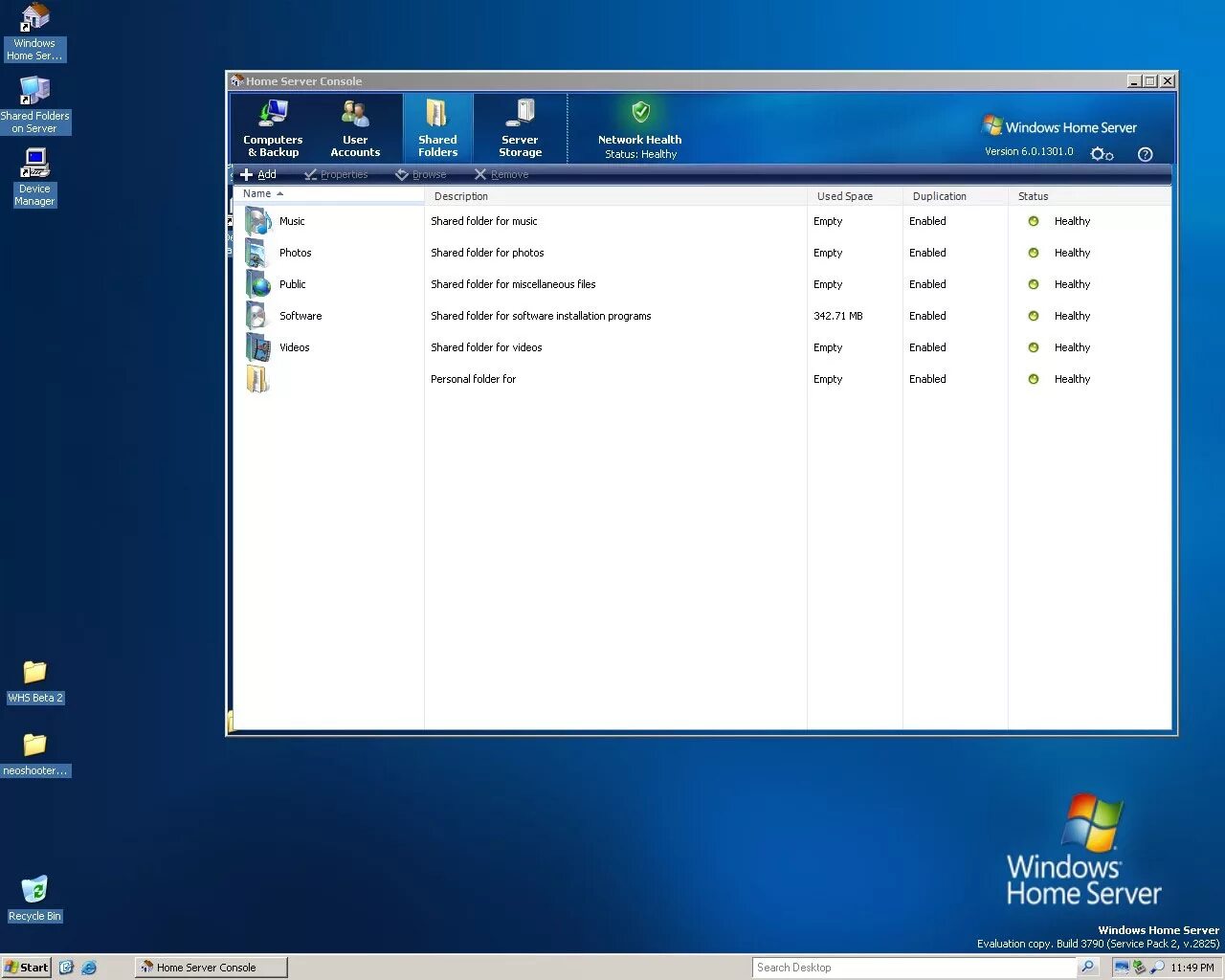Click the Public row healthy status icon

pos(1034,284)
